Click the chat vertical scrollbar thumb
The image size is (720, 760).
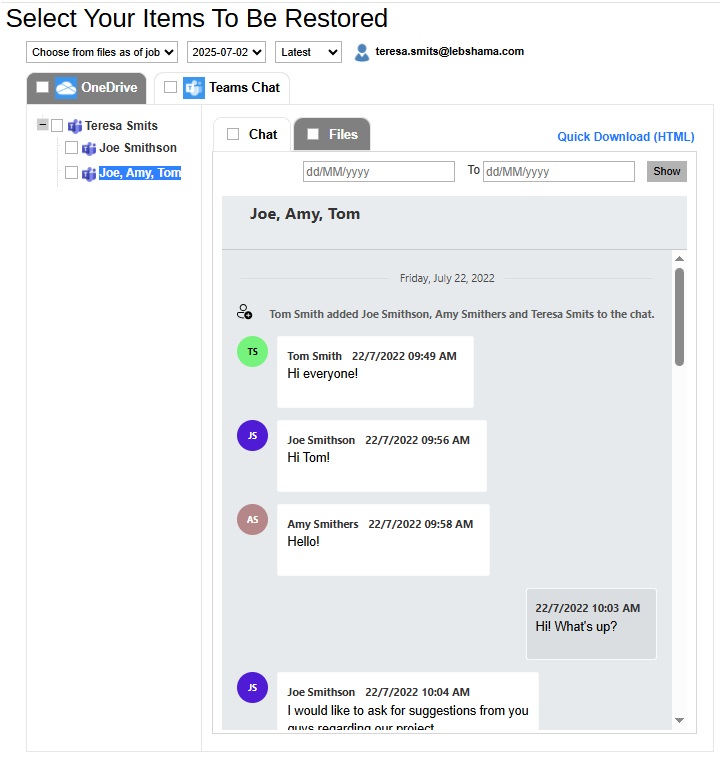tap(679, 317)
